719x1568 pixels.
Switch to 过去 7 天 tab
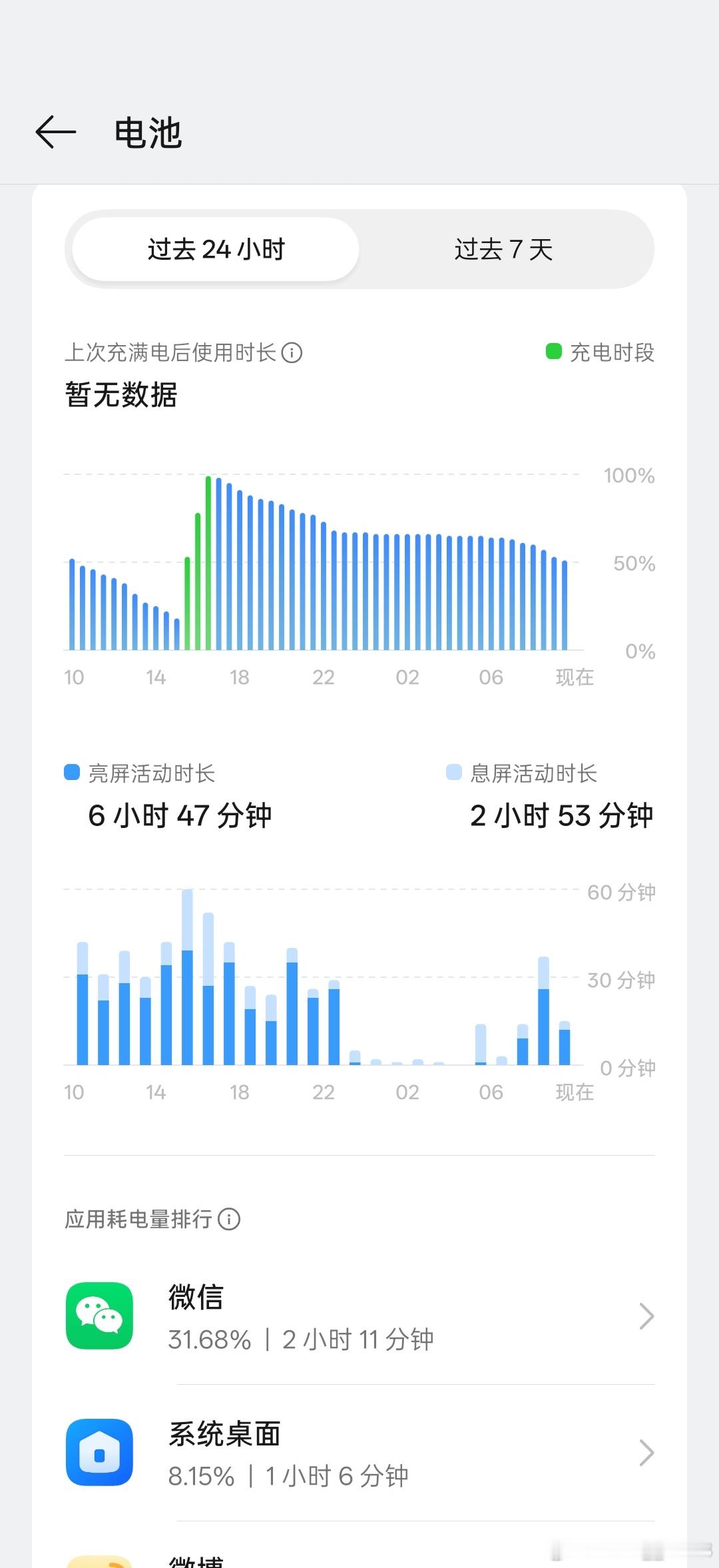503,249
